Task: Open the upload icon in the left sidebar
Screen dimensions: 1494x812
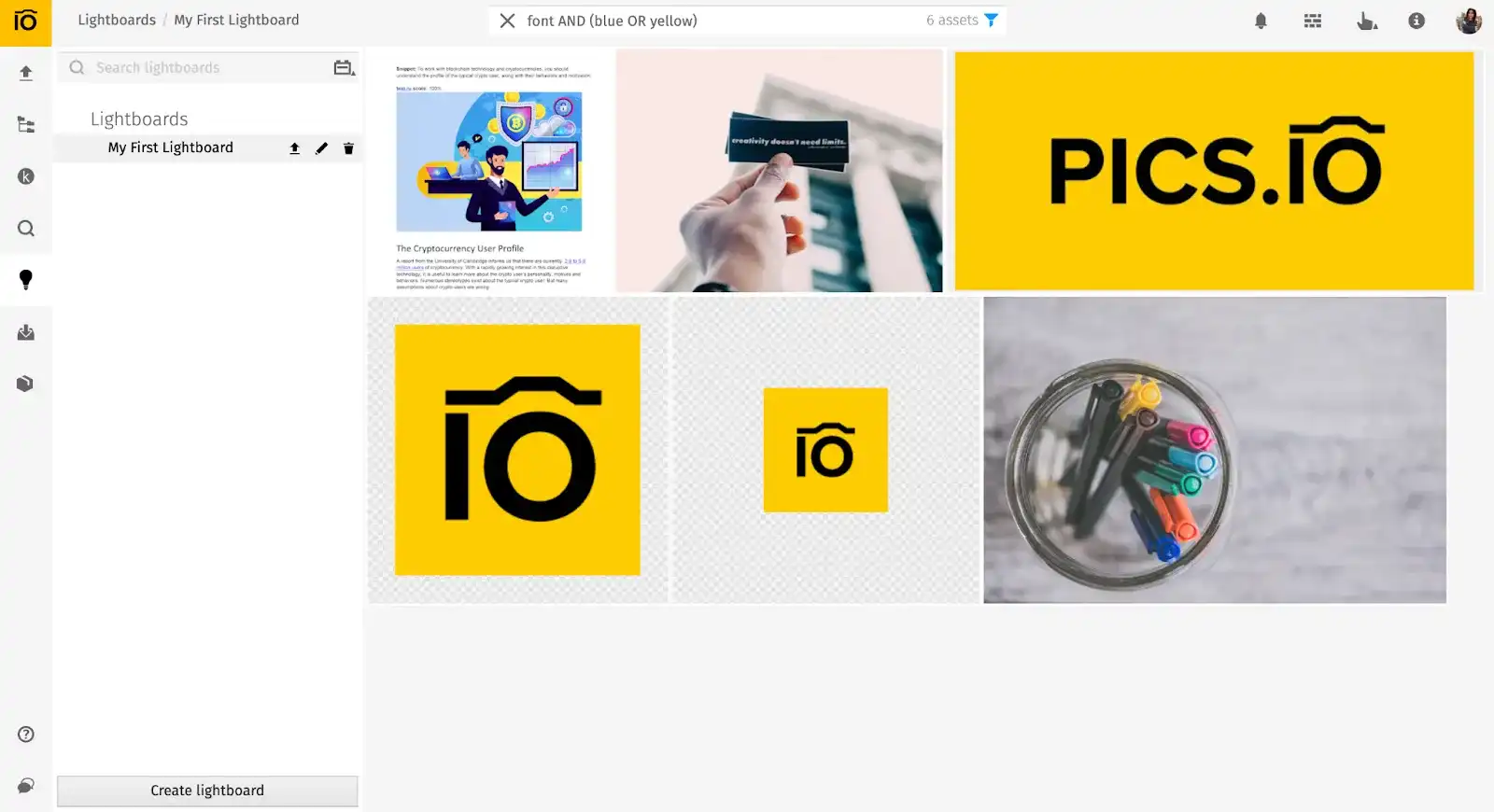Action: pos(26,73)
